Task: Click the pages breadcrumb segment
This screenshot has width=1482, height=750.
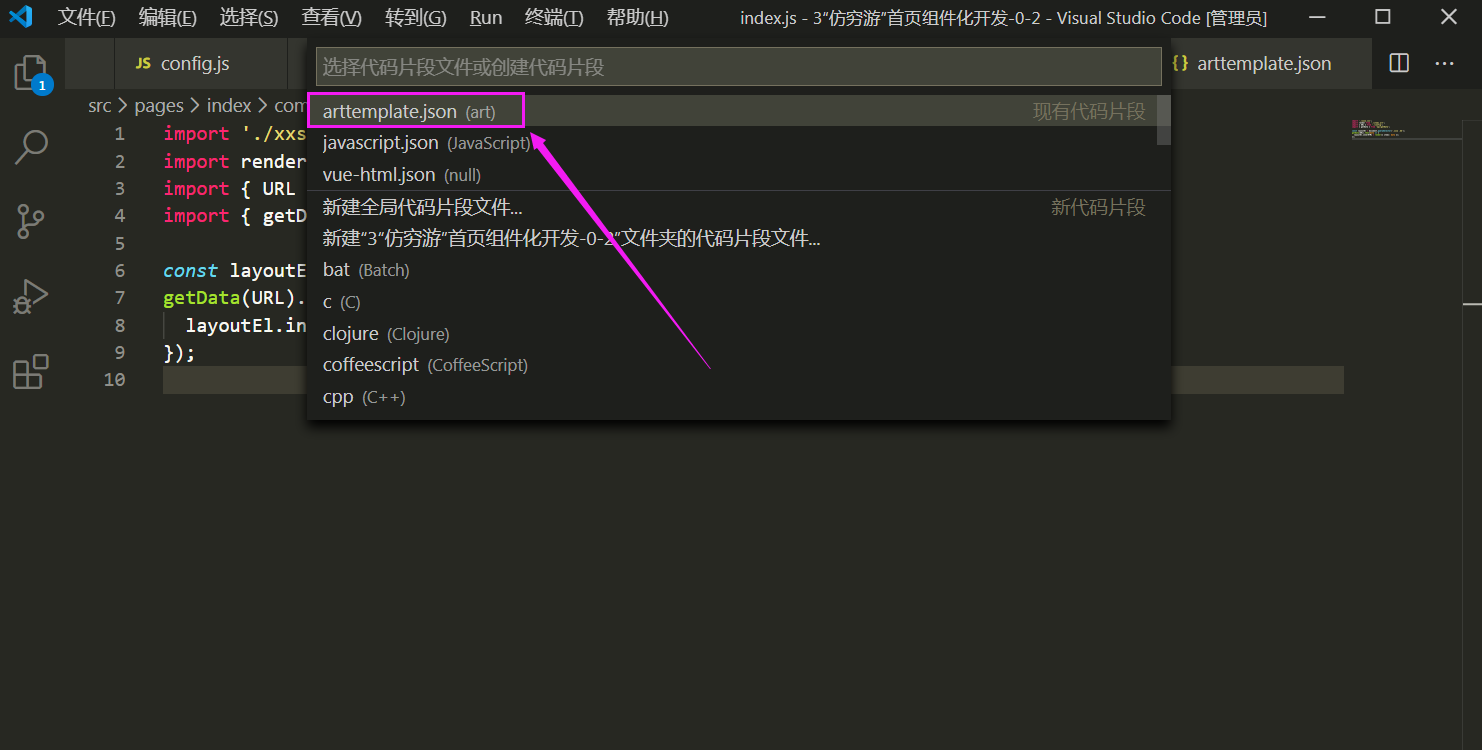Action: tap(159, 105)
